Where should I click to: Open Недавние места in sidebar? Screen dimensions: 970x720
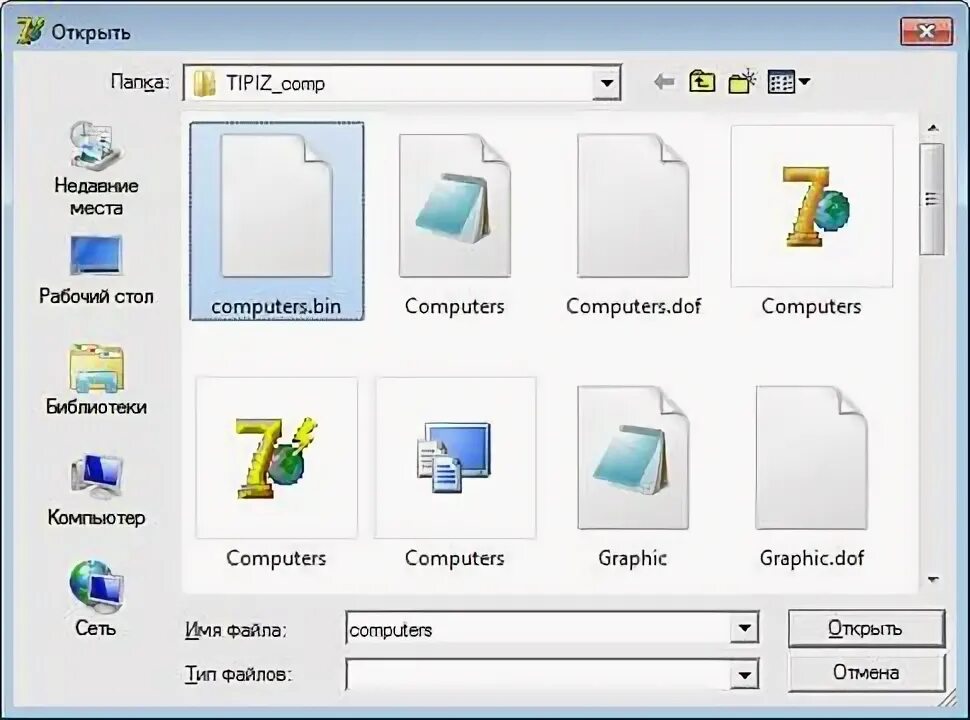pyautogui.click(x=96, y=168)
